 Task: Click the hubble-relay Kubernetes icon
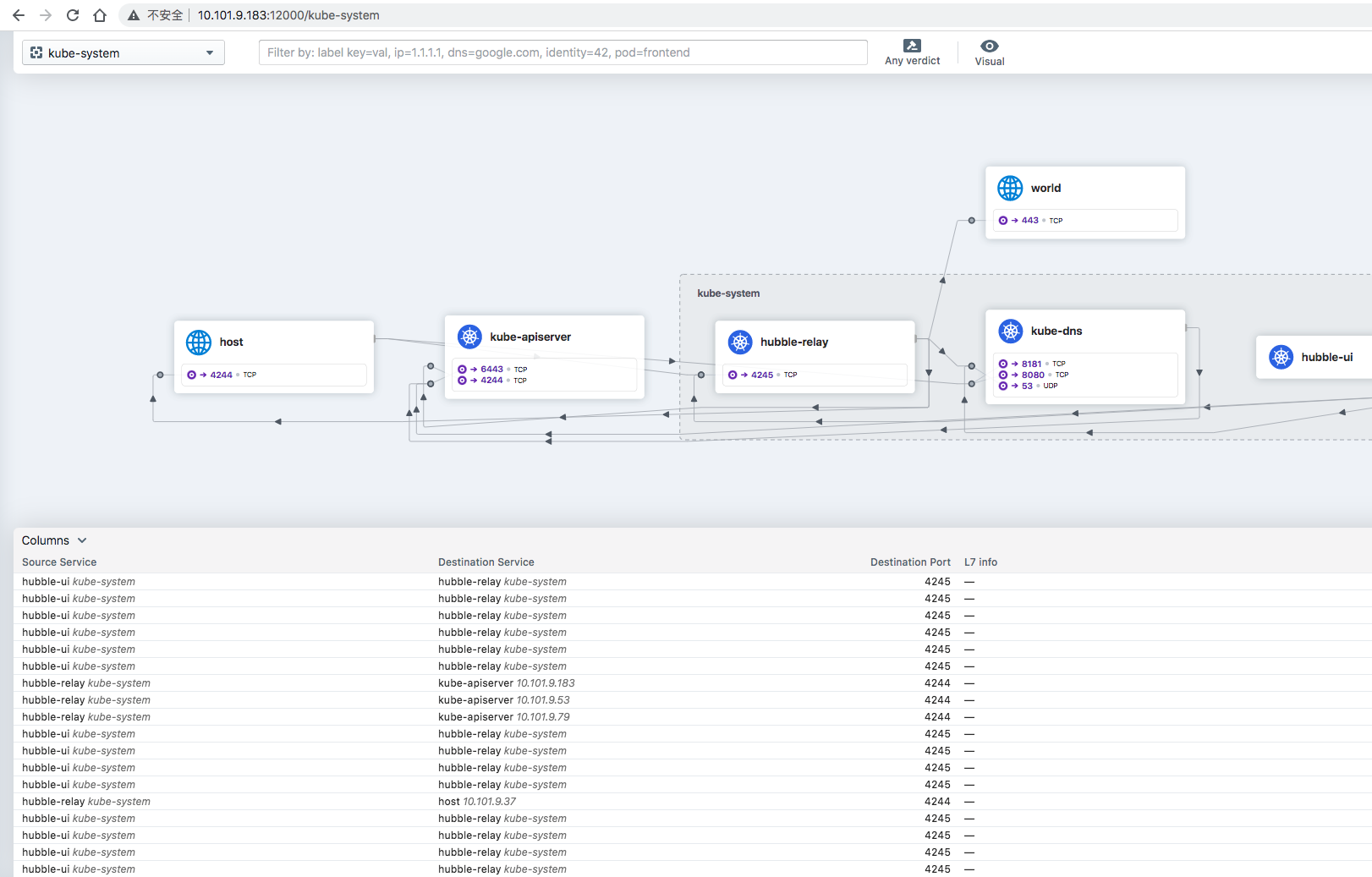click(x=740, y=342)
